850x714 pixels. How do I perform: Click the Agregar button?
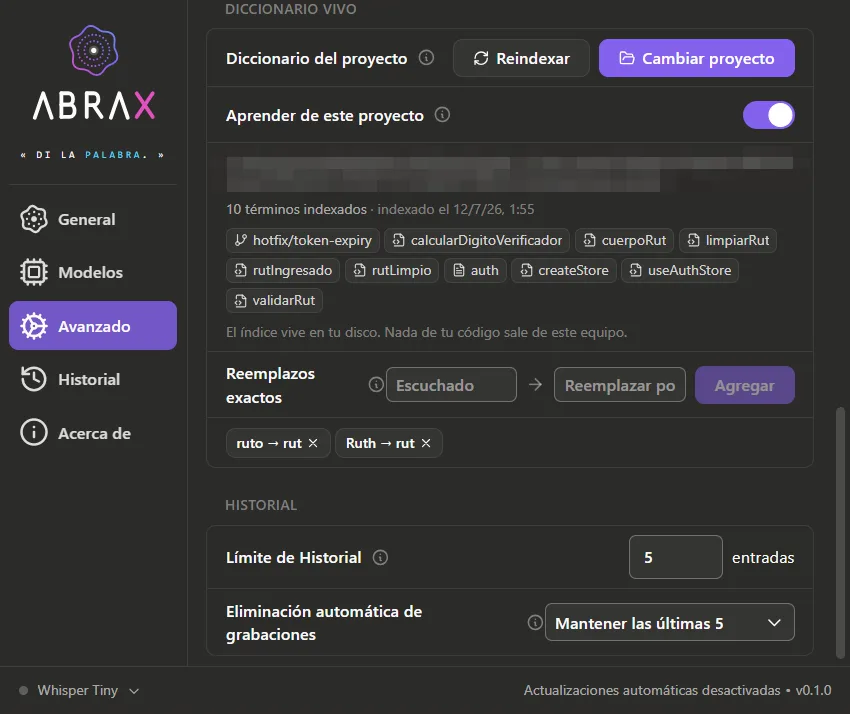(x=745, y=385)
